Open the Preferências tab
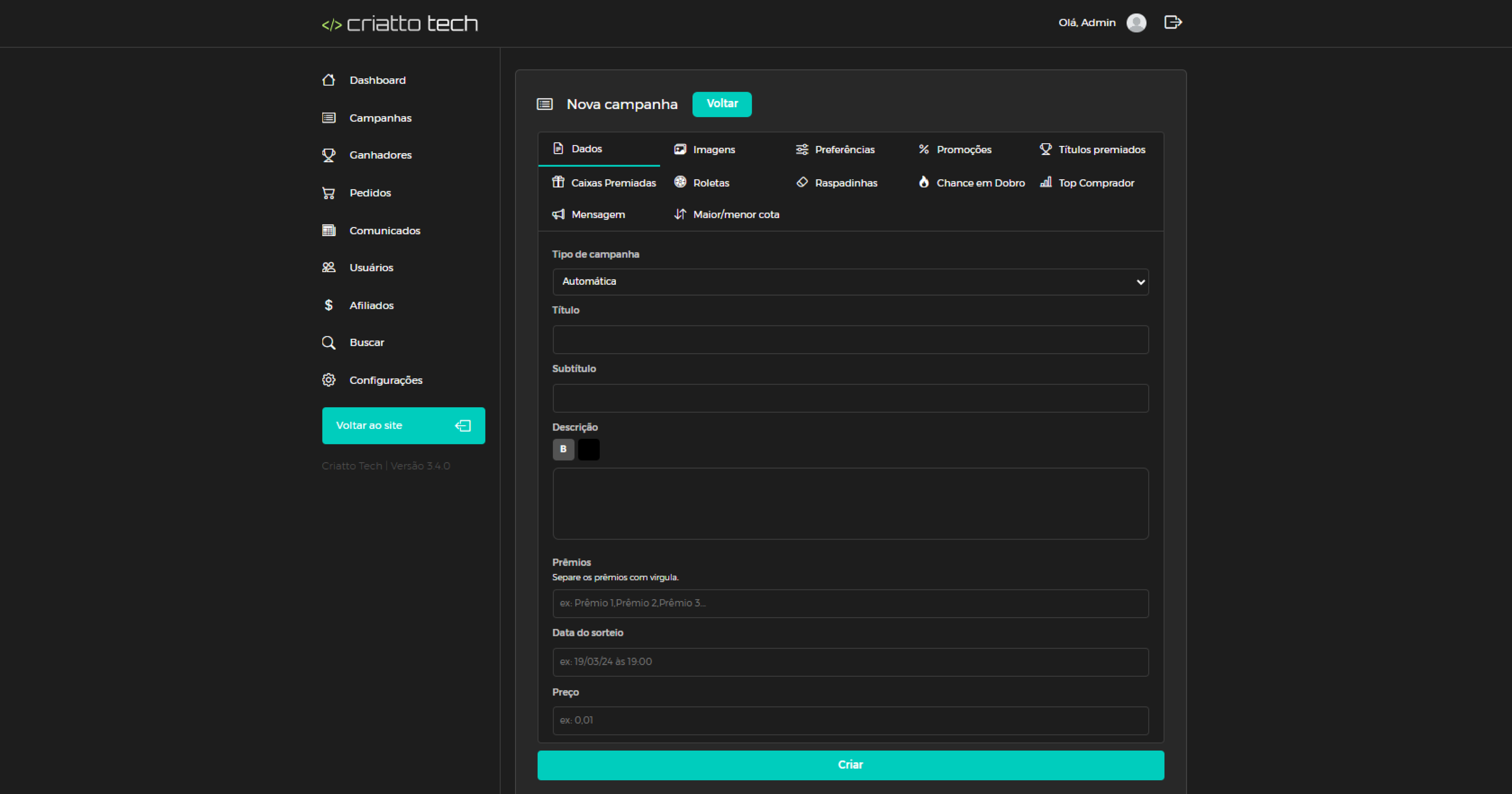The width and height of the screenshot is (1512, 794). 835,149
